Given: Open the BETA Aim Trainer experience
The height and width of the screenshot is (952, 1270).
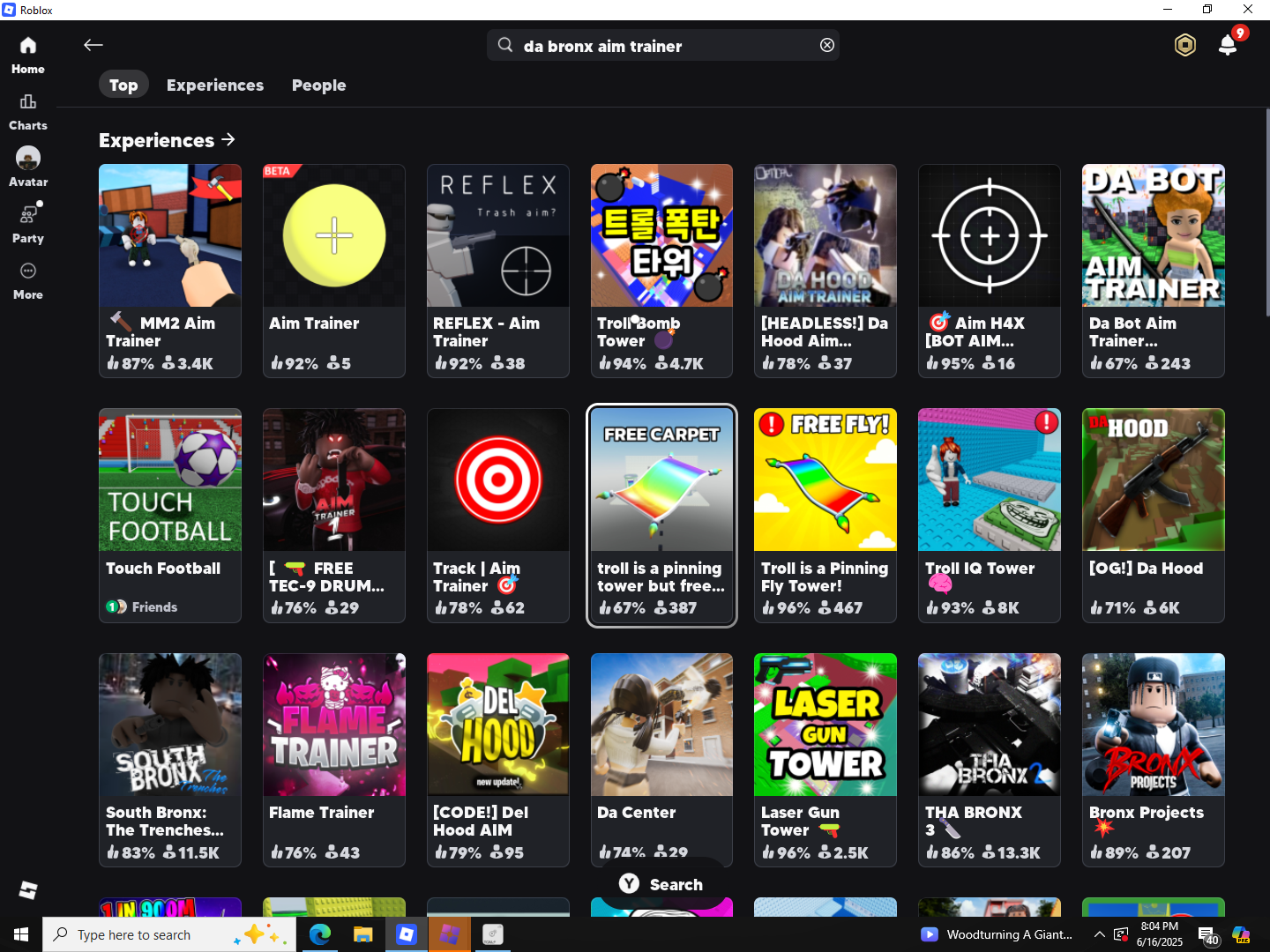Looking at the screenshot, I should 334,271.
